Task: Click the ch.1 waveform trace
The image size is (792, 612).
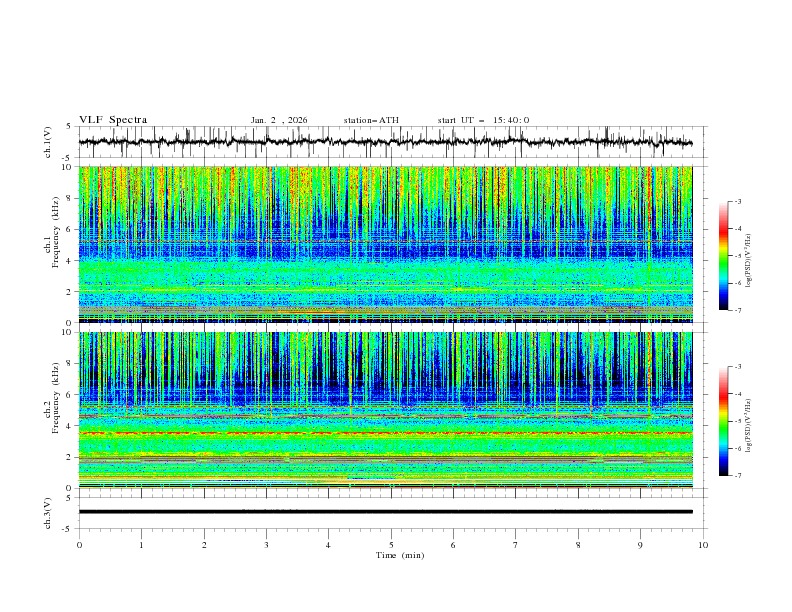Action: pyautogui.click(x=385, y=142)
